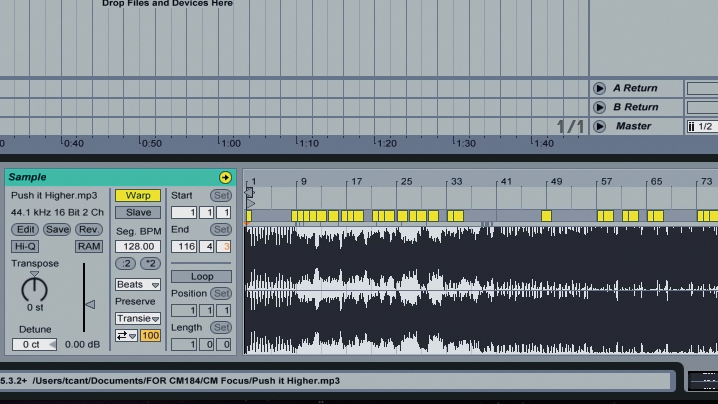The width and height of the screenshot is (718, 404).
Task: Open the transient loop mode dropdown
Action: pyautogui.click(x=126, y=336)
